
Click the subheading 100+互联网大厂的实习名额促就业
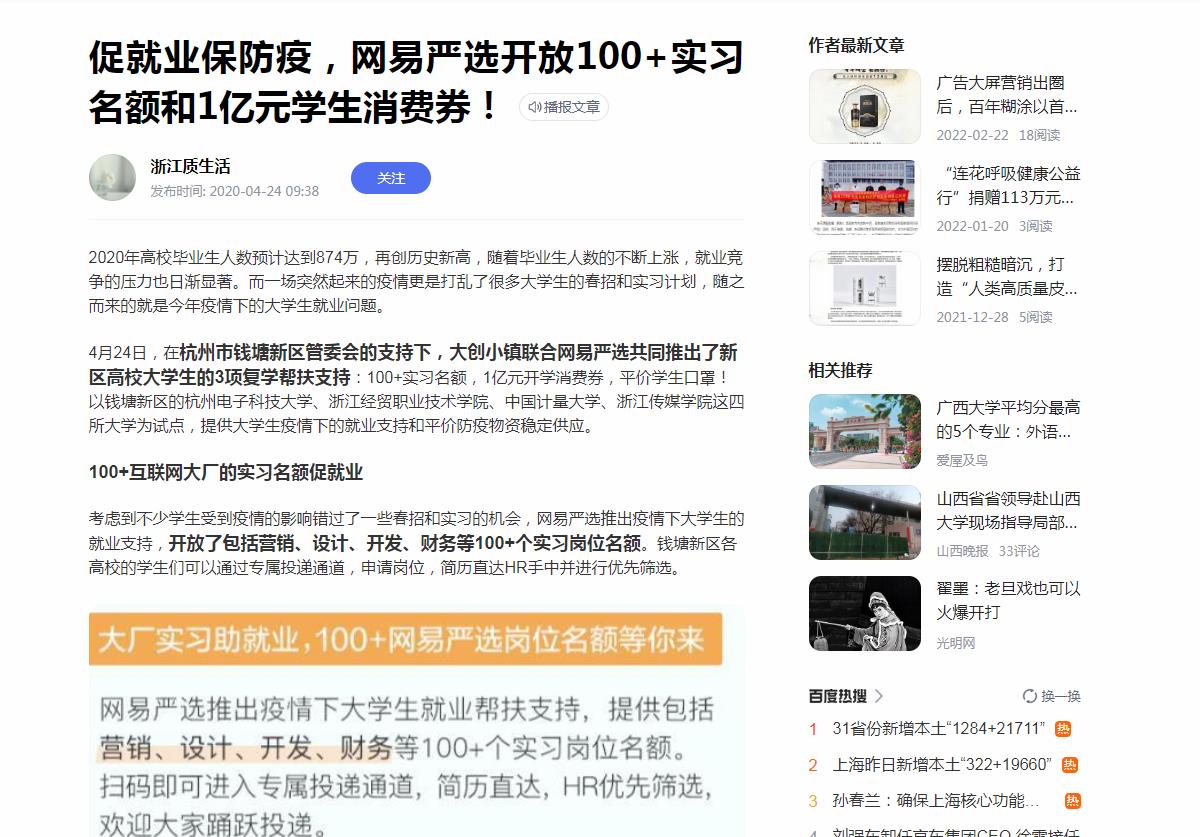pos(226,472)
